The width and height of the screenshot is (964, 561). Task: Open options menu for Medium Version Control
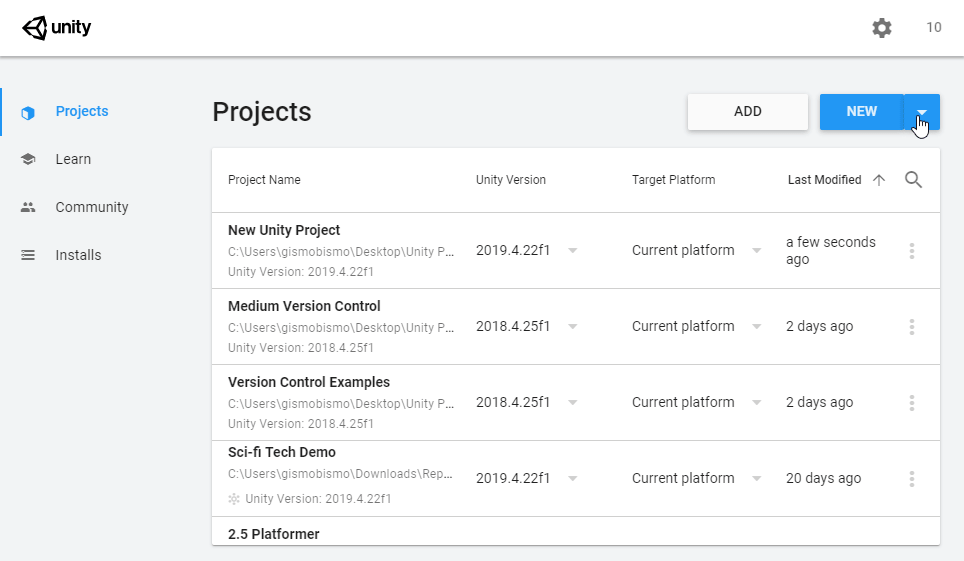pos(912,327)
